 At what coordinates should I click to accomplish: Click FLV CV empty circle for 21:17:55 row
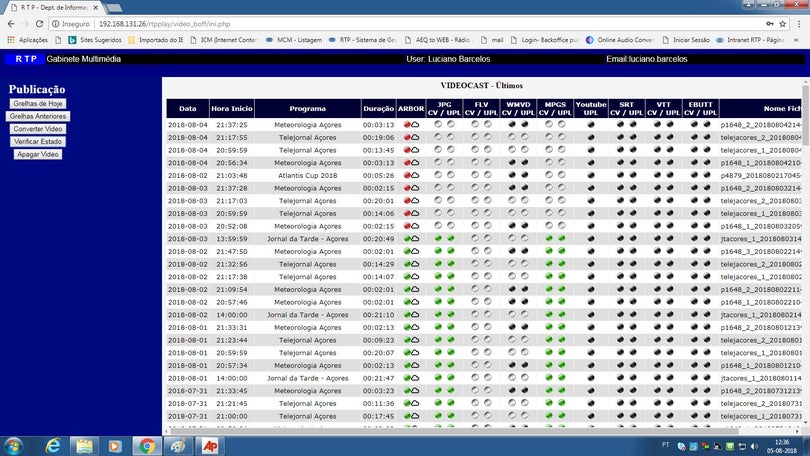475,137
